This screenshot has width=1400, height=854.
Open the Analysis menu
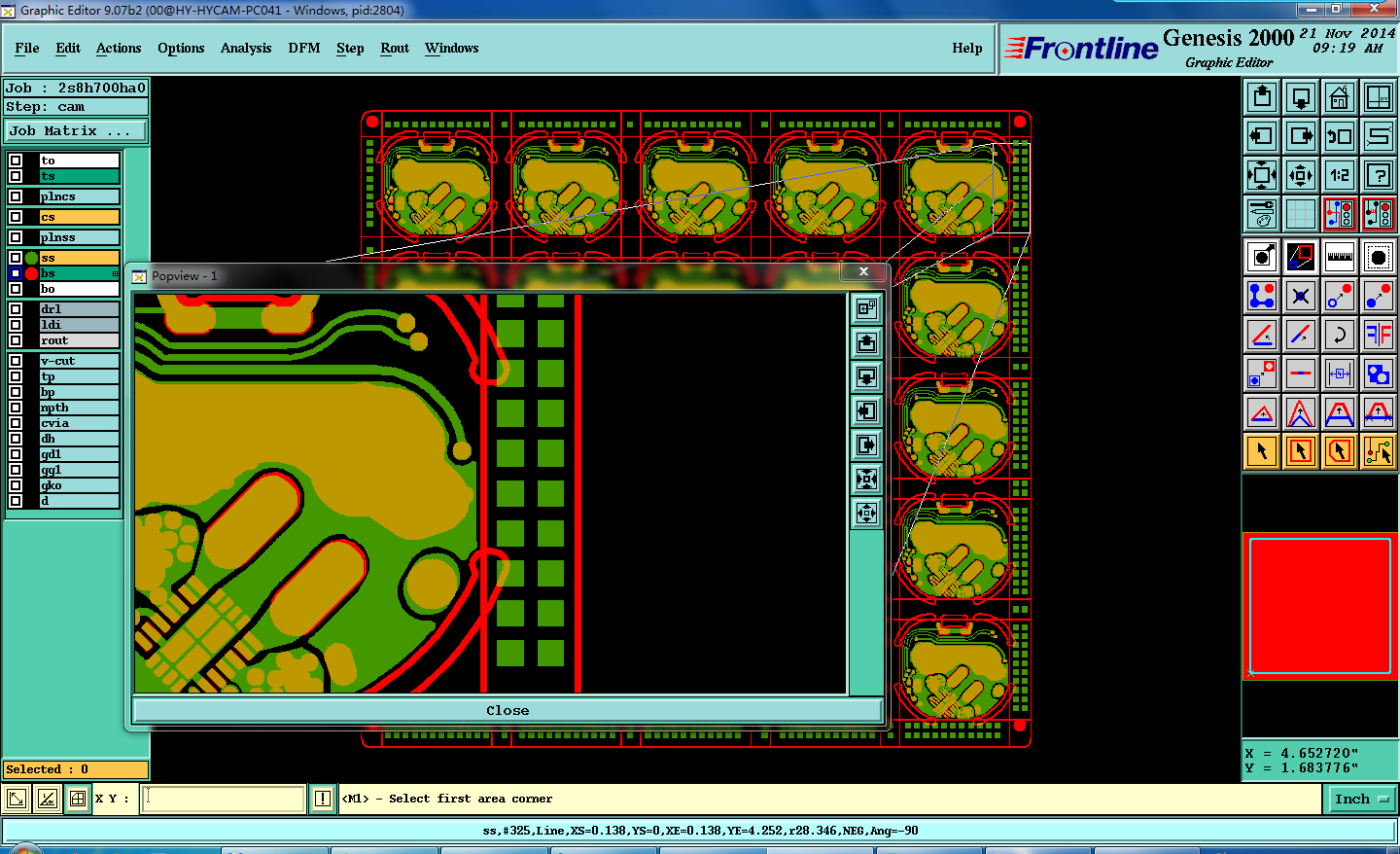[x=246, y=48]
